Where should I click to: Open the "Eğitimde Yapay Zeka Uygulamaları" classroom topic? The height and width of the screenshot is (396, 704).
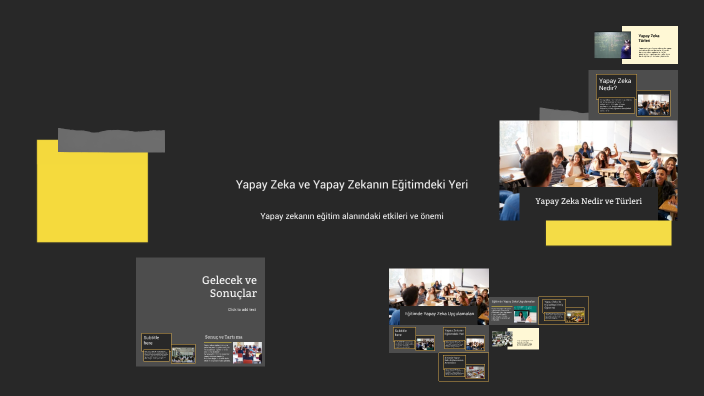coord(439,296)
